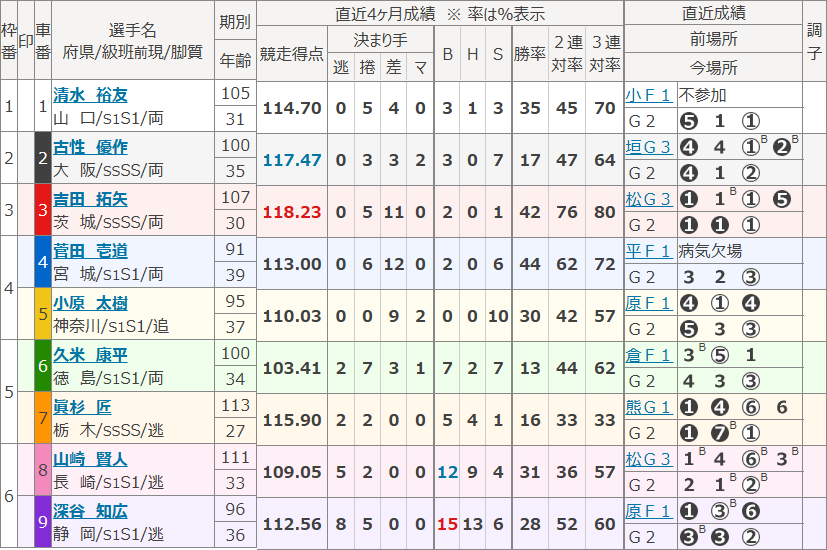The width and height of the screenshot is (827, 550).
Task: Select the red score 118.23
Action: pos(292,212)
